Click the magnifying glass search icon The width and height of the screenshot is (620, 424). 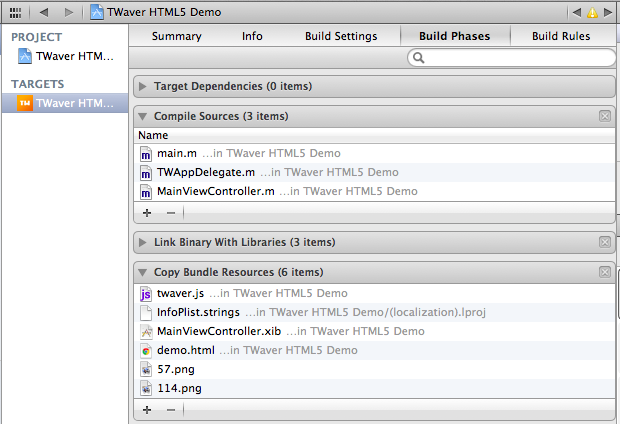419,58
